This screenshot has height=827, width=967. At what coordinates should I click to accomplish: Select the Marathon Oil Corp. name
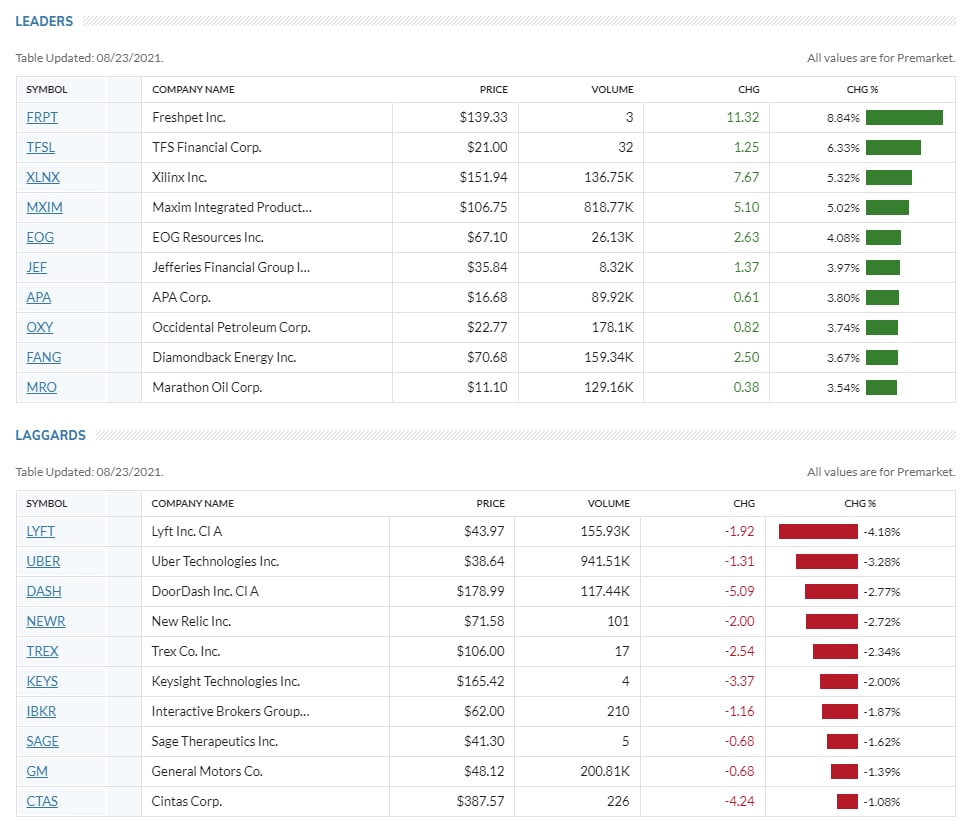point(207,387)
